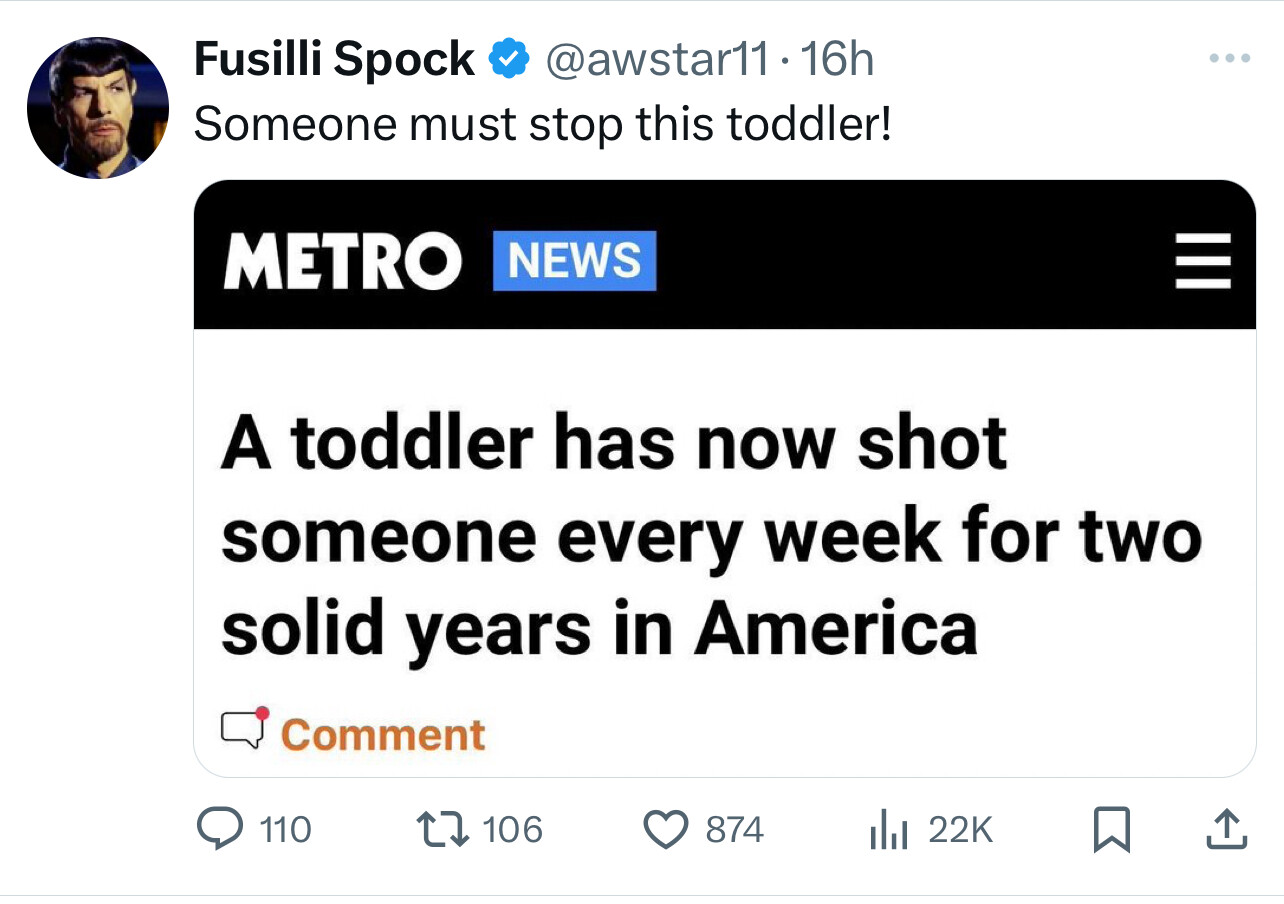Viewport: 1284px width, 904px height.
Task: Open the Metro hamburger menu
Action: pyautogui.click(x=1201, y=260)
